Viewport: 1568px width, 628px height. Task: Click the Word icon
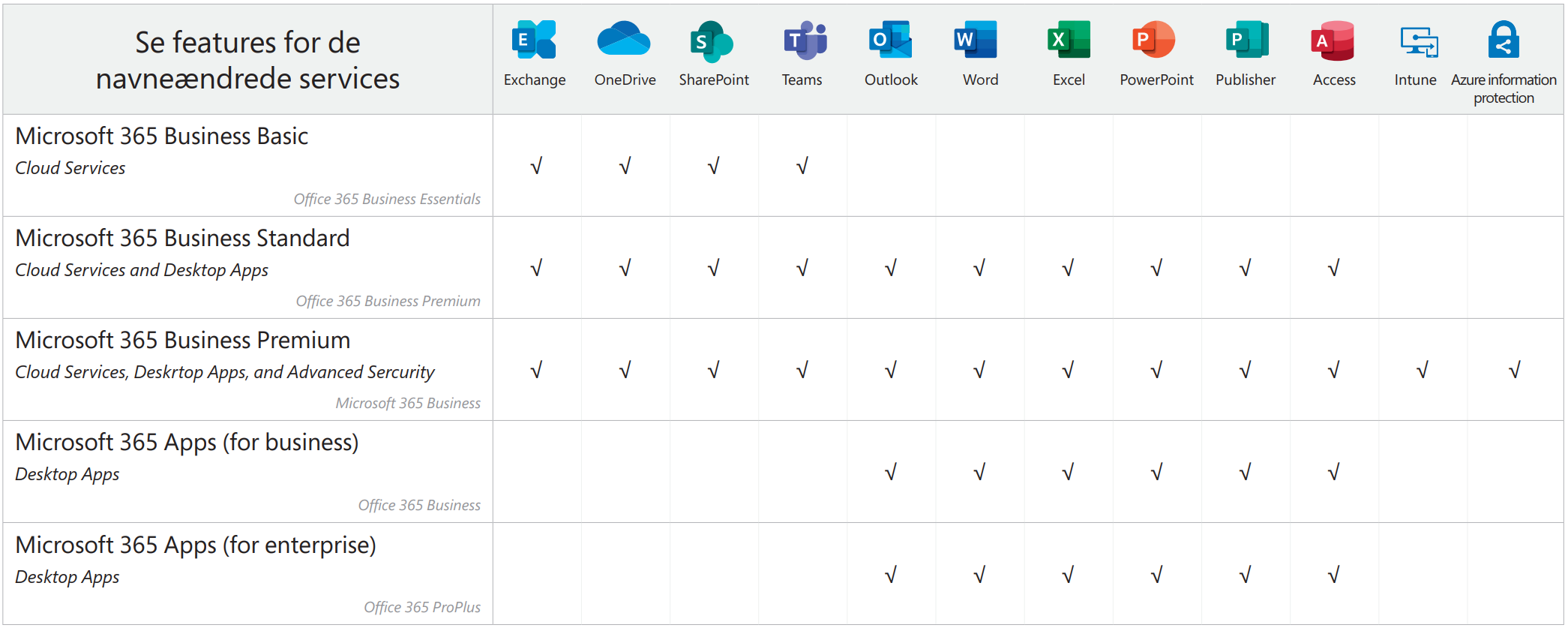976,40
